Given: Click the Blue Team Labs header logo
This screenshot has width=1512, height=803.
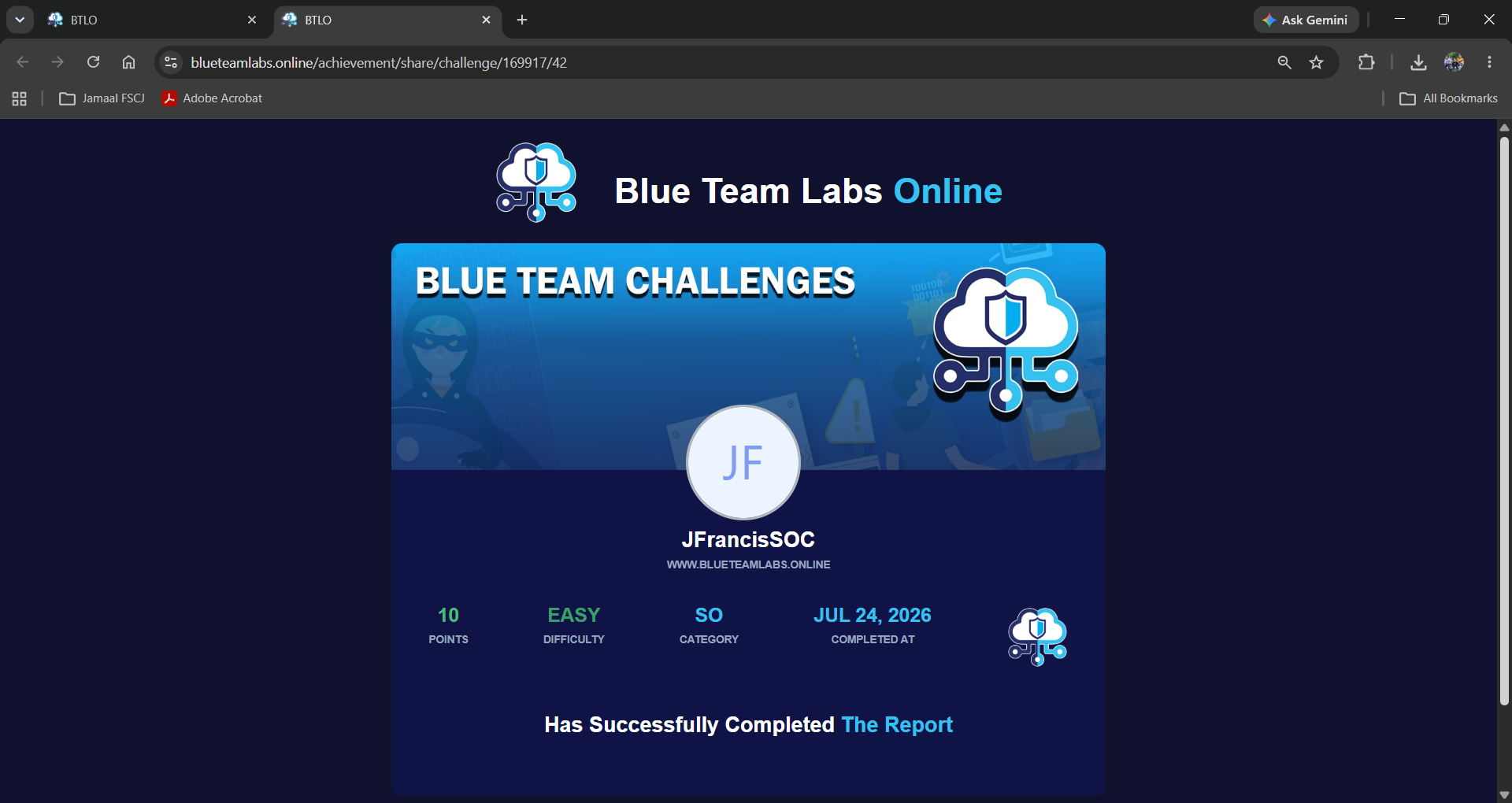Looking at the screenshot, I should pos(536,183).
